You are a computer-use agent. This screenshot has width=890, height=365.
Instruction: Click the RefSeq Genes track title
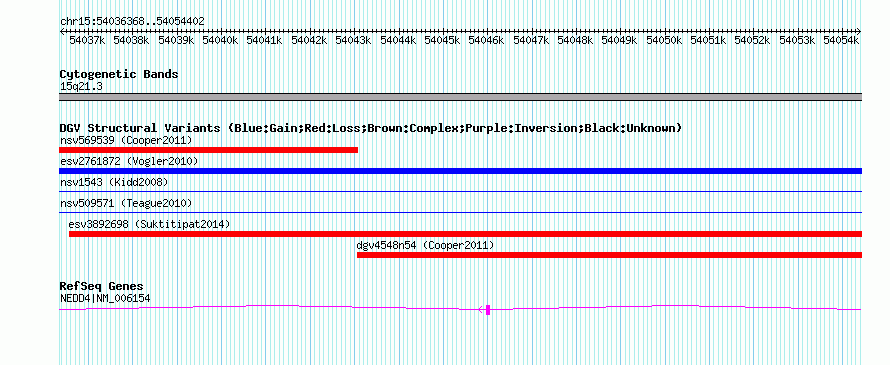(x=102, y=286)
